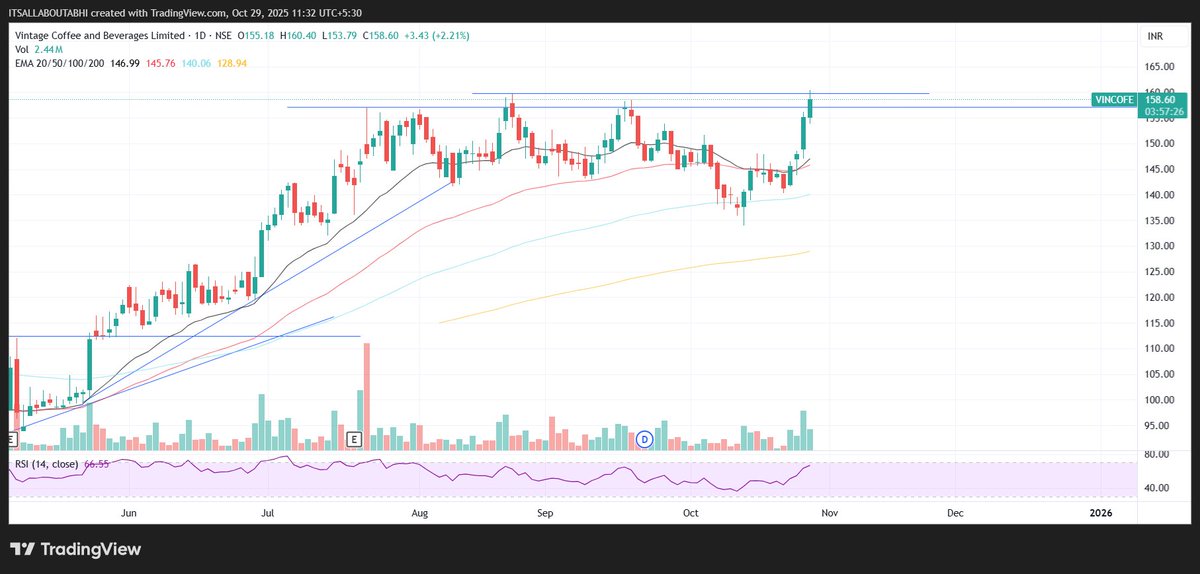Click the 'Jun' label on time axis

128,513
